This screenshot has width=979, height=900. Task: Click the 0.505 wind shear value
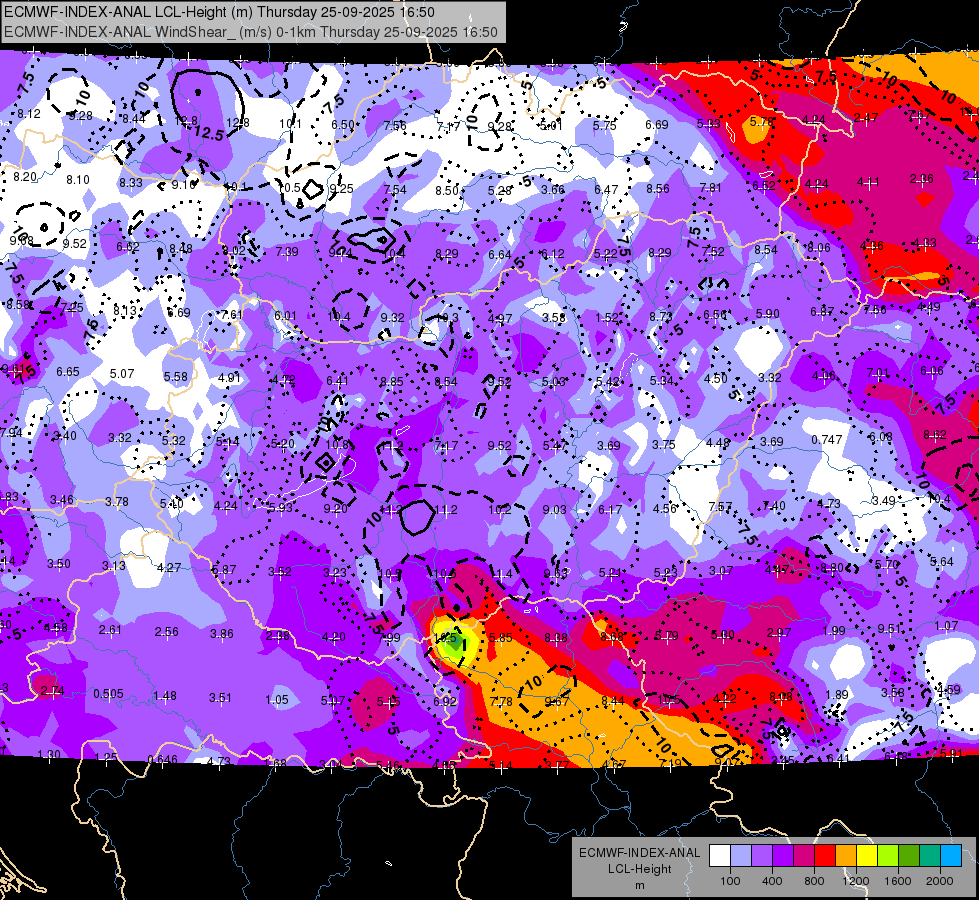click(x=108, y=694)
